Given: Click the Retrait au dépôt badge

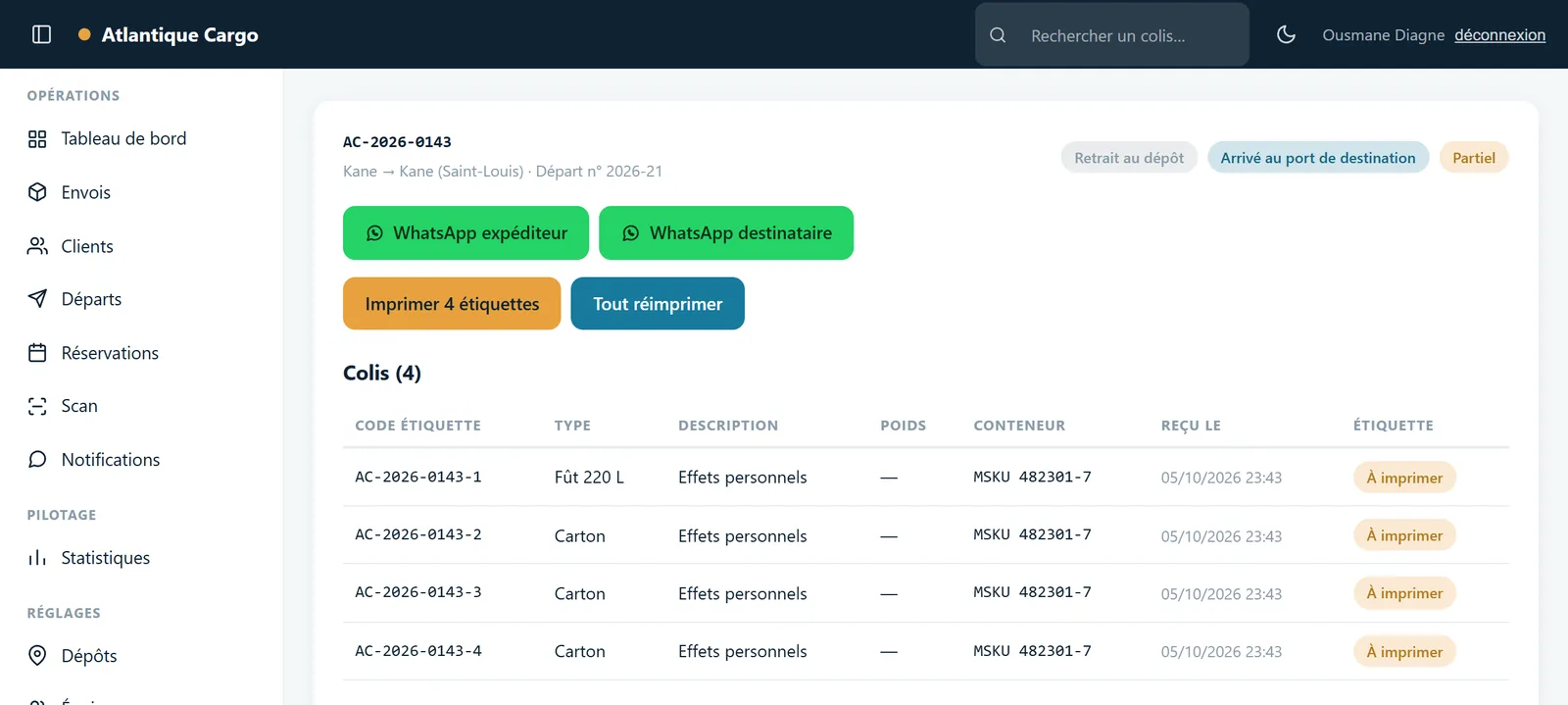Looking at the screenshot, I should click(1129, 158).
